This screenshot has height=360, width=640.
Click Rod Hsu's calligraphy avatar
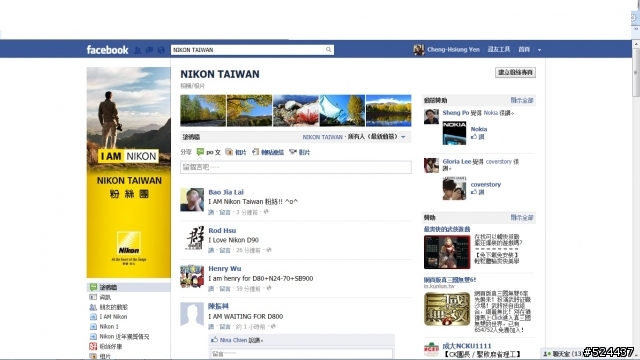coord(192,238)
